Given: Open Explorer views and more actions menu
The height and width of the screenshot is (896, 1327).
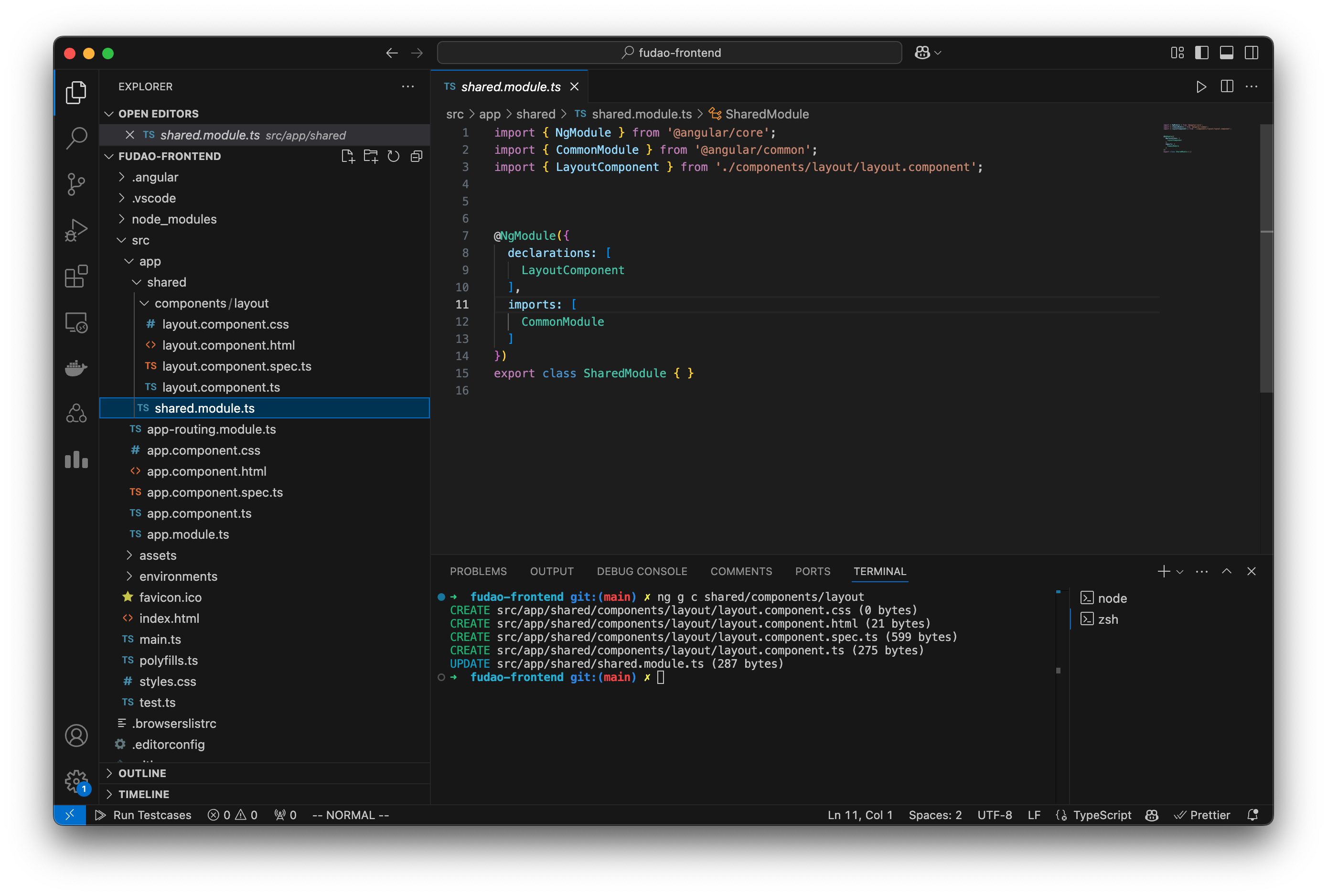Looking at the screenshot, I should 407,86.
